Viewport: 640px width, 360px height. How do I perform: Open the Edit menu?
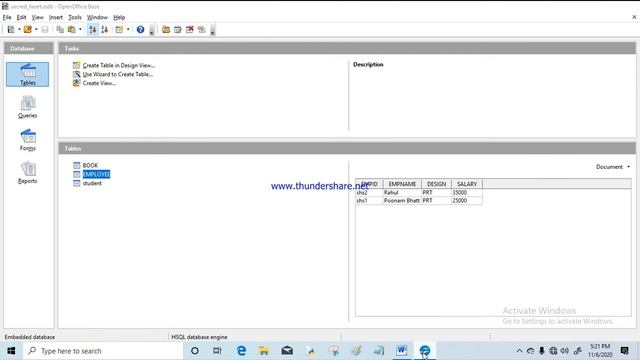[x=21, y=17]
